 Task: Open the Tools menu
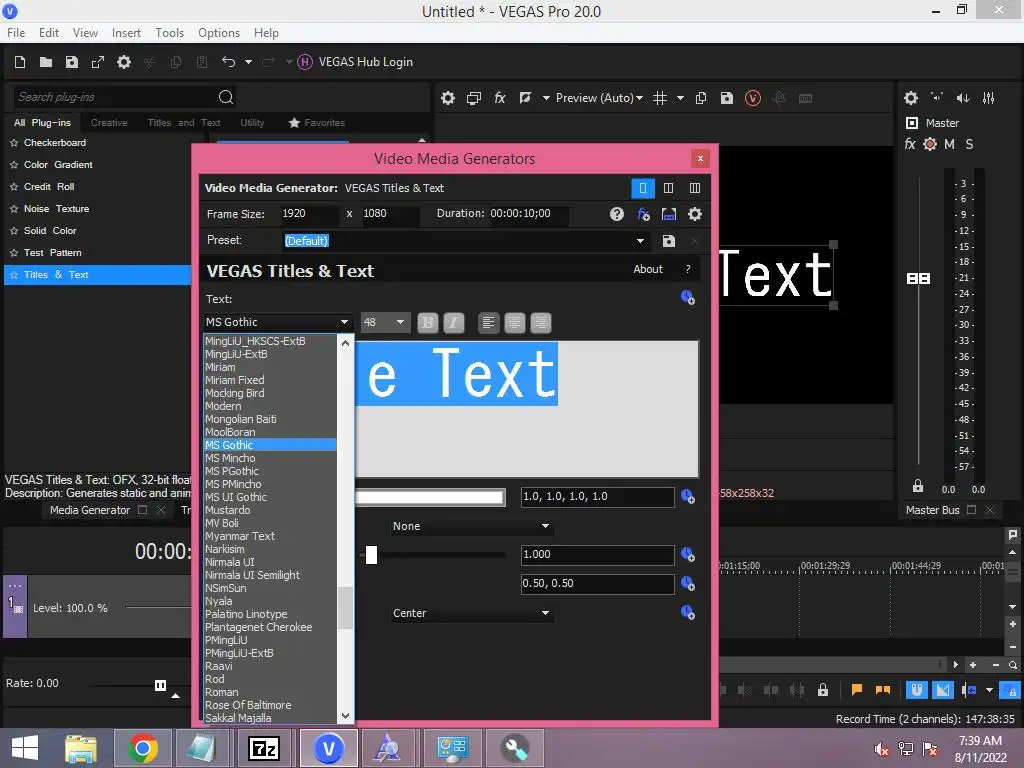point(169,33)
